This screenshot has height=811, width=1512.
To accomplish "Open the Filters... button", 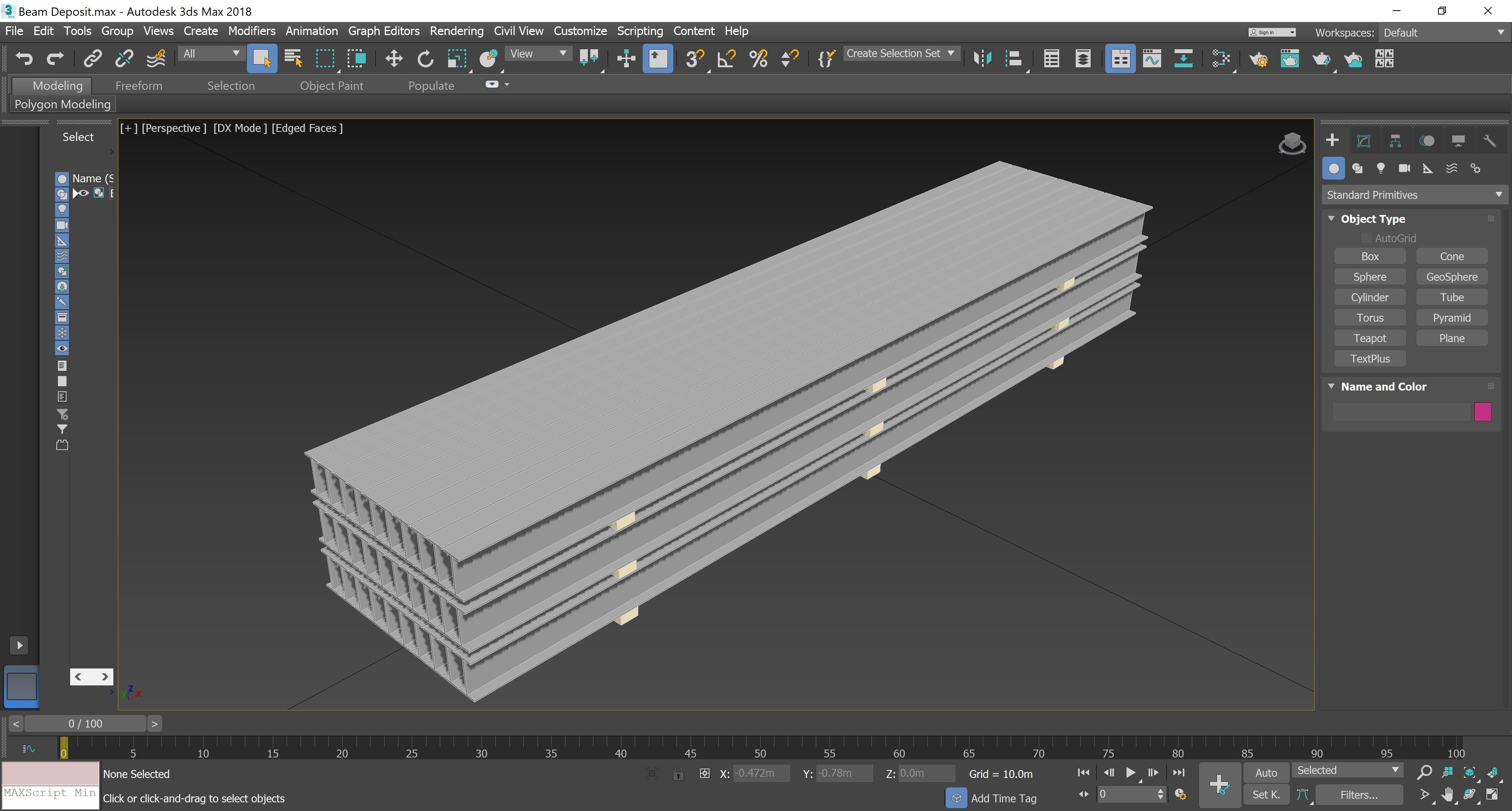I will 1358,794.
